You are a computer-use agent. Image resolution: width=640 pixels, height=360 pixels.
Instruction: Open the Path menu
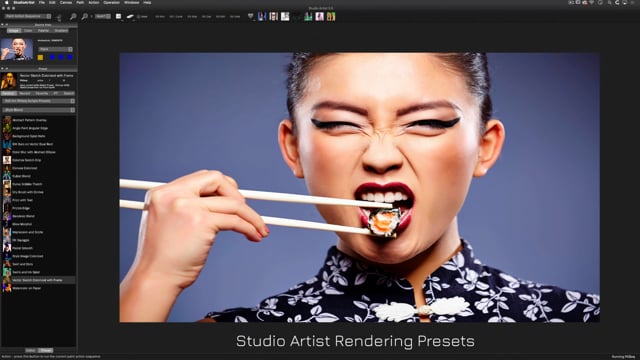pos(80,2)
